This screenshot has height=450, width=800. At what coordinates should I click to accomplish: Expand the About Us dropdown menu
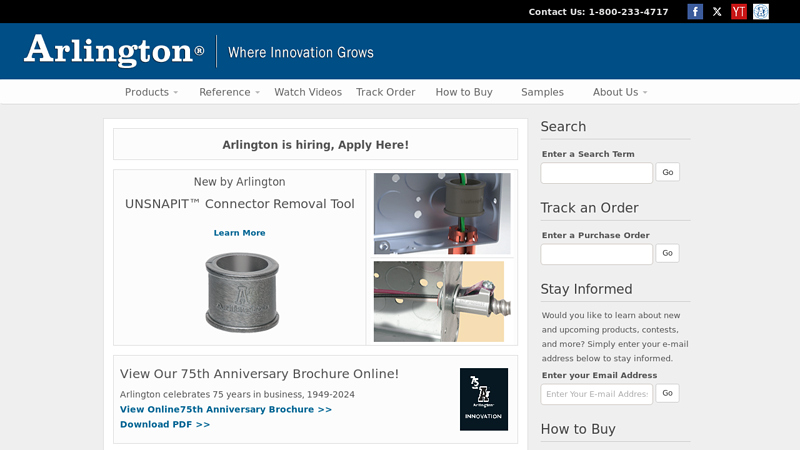[x=620, y=92]
